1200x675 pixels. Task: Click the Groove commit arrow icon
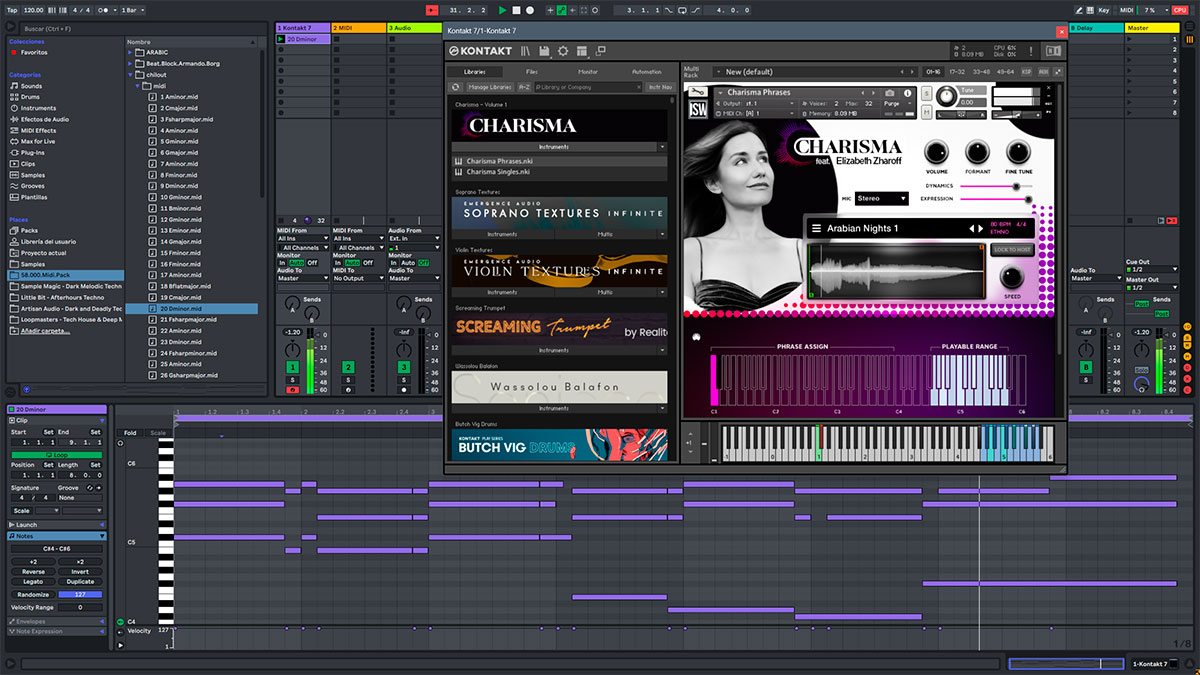click(100, 487)
